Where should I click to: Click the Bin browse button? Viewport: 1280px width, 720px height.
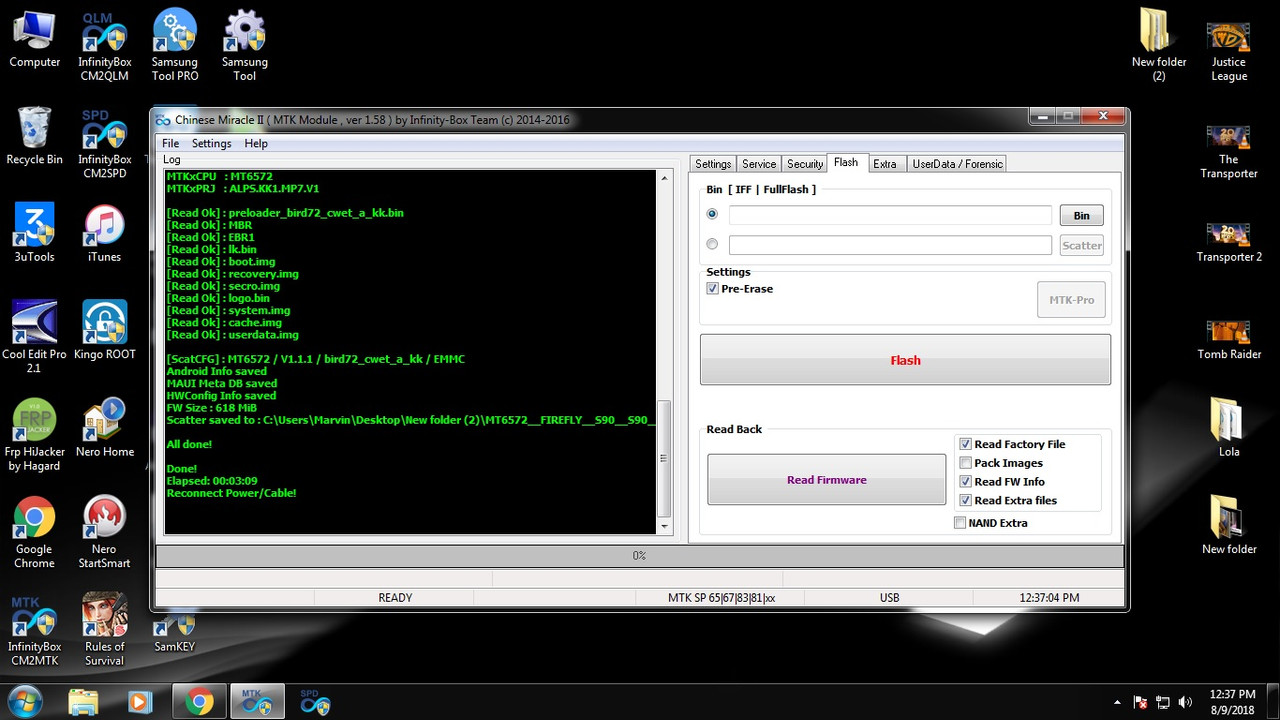click(1081, 215)
